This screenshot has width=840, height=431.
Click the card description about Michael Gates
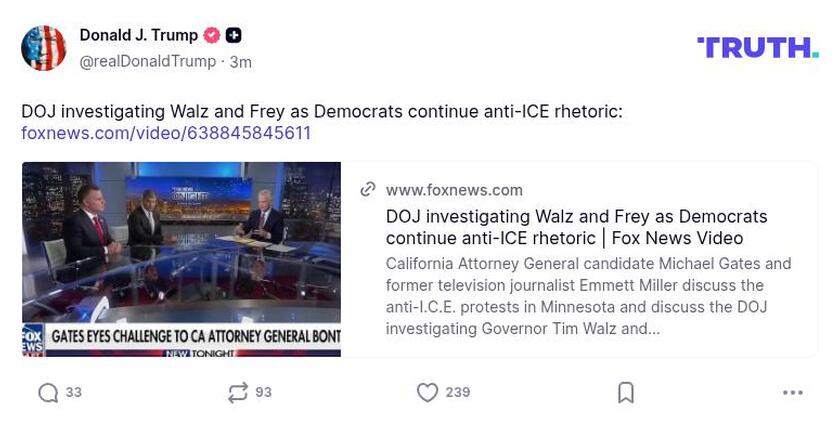[588, 296]
